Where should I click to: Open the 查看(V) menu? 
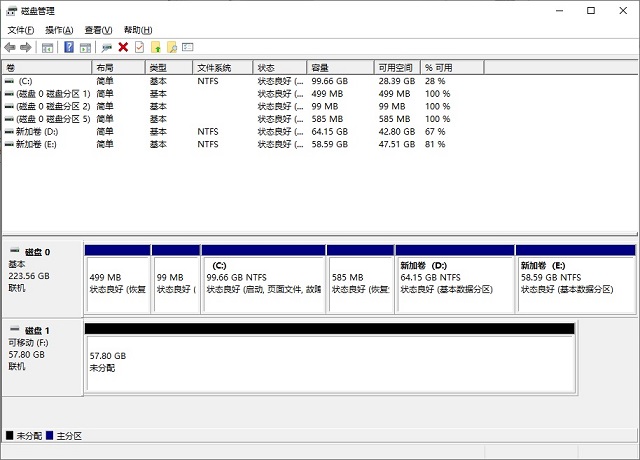[x=98, y=30]
